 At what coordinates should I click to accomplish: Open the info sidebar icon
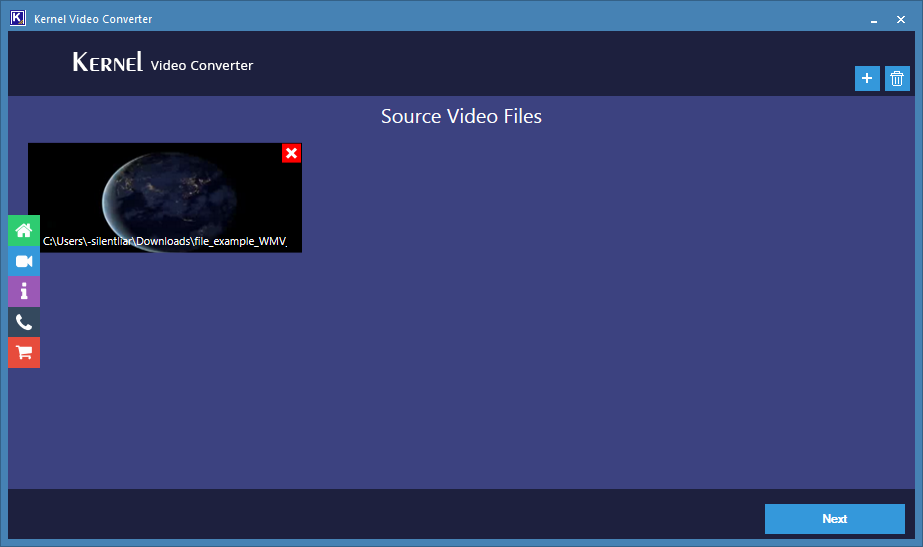[24, 291]
